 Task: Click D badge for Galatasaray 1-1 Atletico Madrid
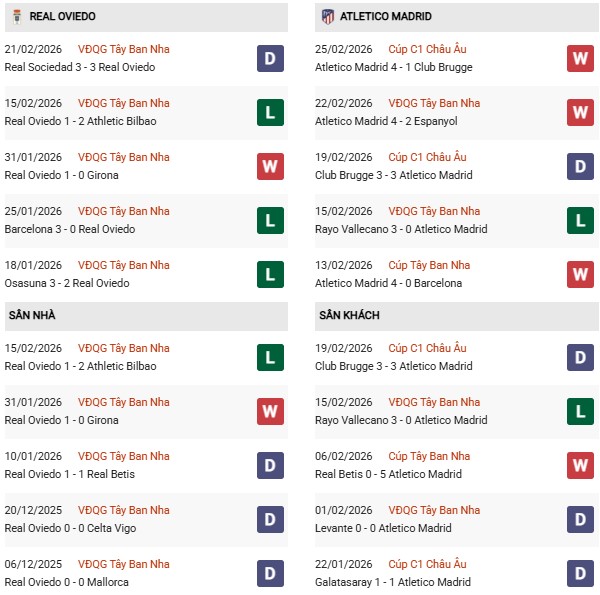581,574
